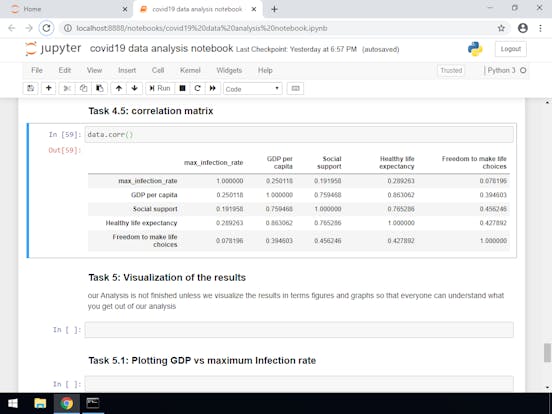Copy selected cells icon in the toolbar
Image resolution: width=552 pixels, height=414 pixels.
point(83,88)
